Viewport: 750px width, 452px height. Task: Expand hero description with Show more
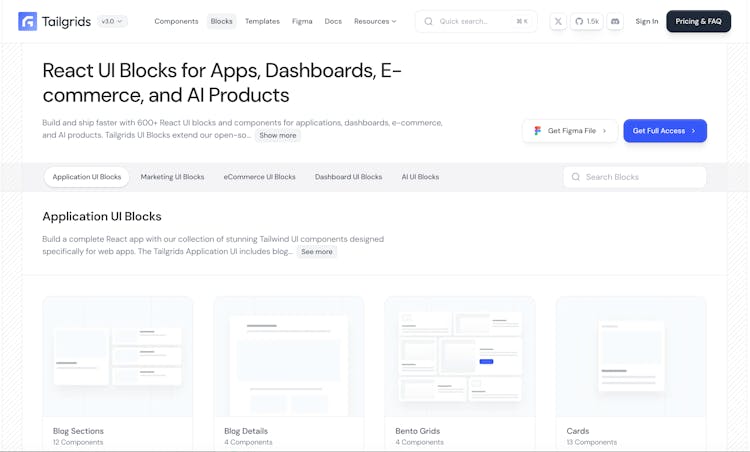[x=277, y=135]
